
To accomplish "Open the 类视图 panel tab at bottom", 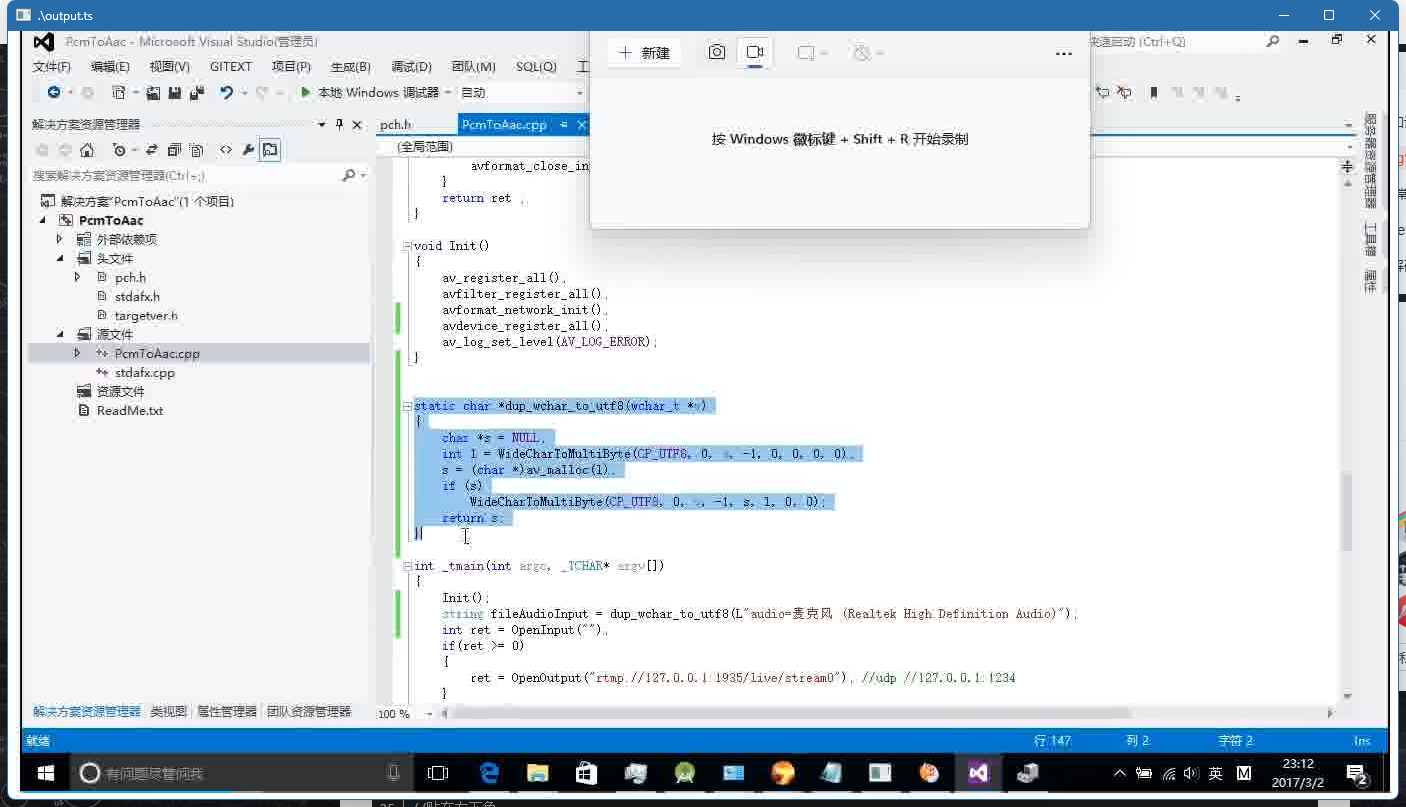I will [x=168, y=712].
